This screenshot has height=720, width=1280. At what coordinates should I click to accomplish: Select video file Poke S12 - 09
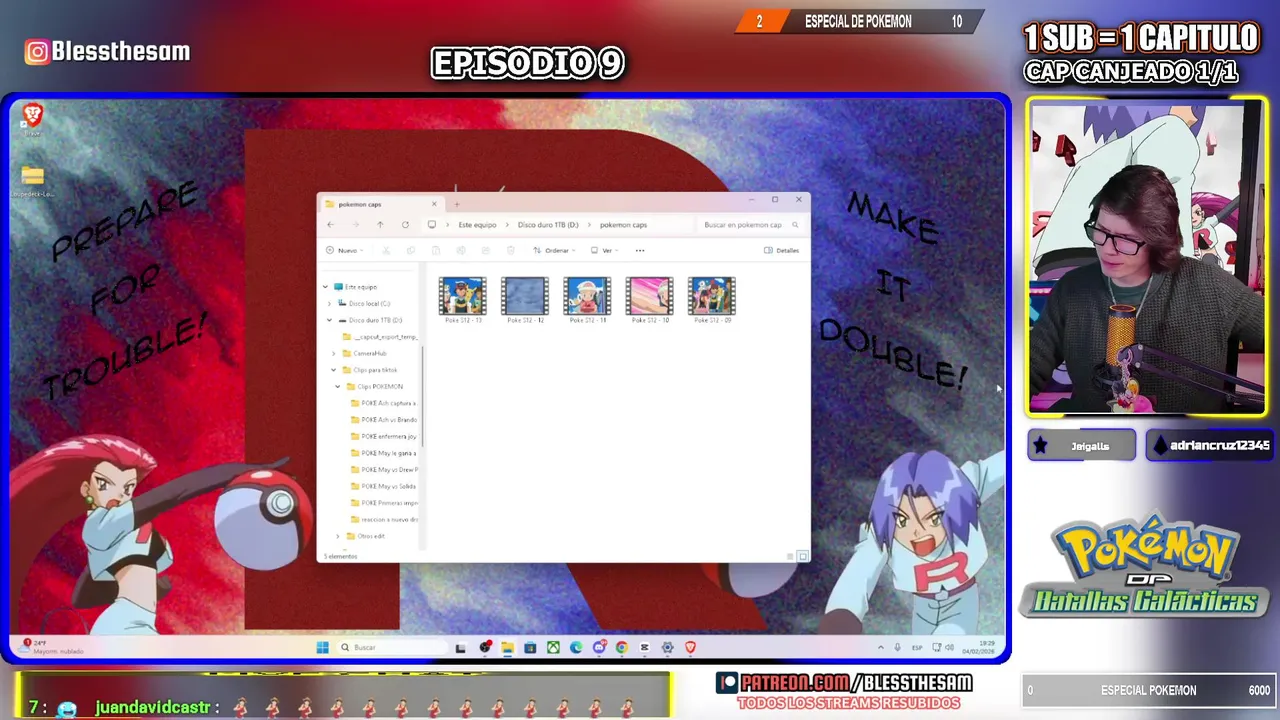[x=712, y=300]
